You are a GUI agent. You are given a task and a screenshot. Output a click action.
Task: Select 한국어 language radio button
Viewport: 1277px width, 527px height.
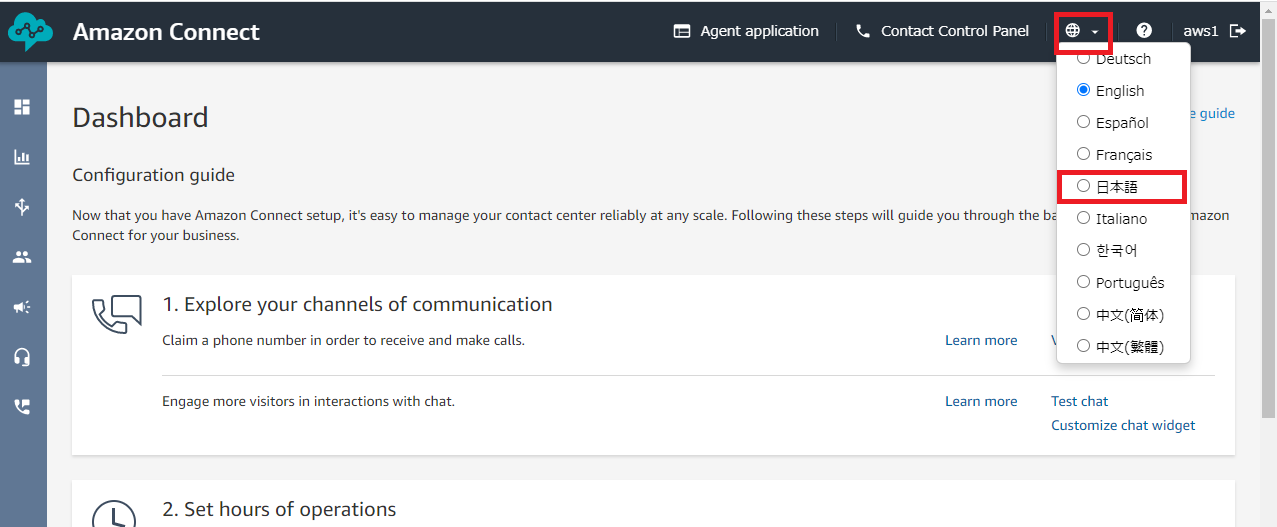click(1083, 250)
